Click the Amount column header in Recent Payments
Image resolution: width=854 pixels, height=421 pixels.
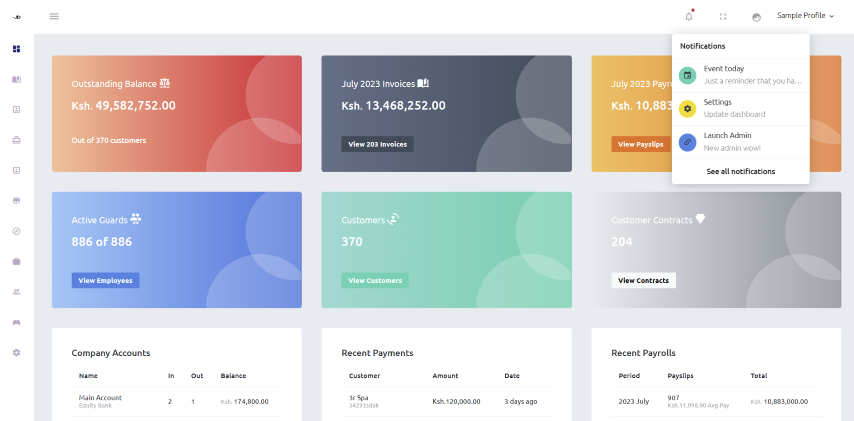click(446, 376)
